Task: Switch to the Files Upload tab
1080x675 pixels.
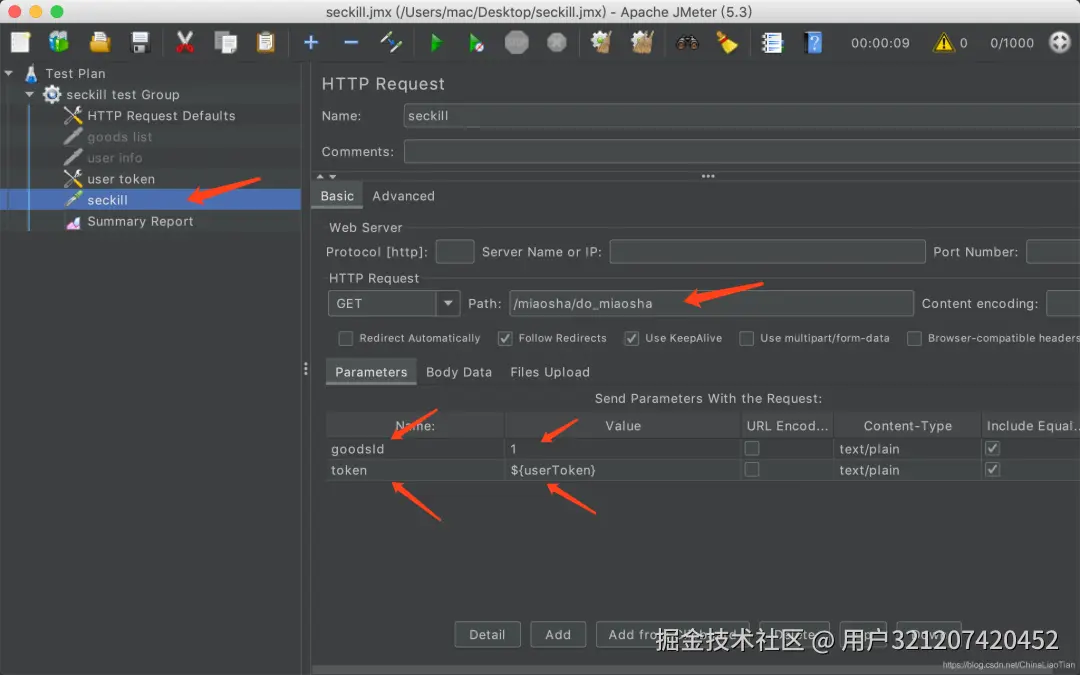Action: point(550,372)
